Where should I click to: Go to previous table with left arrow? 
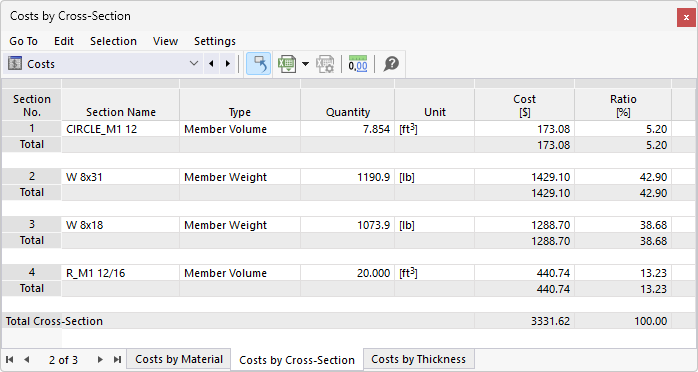pyautogui.click(x=211, y=64)
